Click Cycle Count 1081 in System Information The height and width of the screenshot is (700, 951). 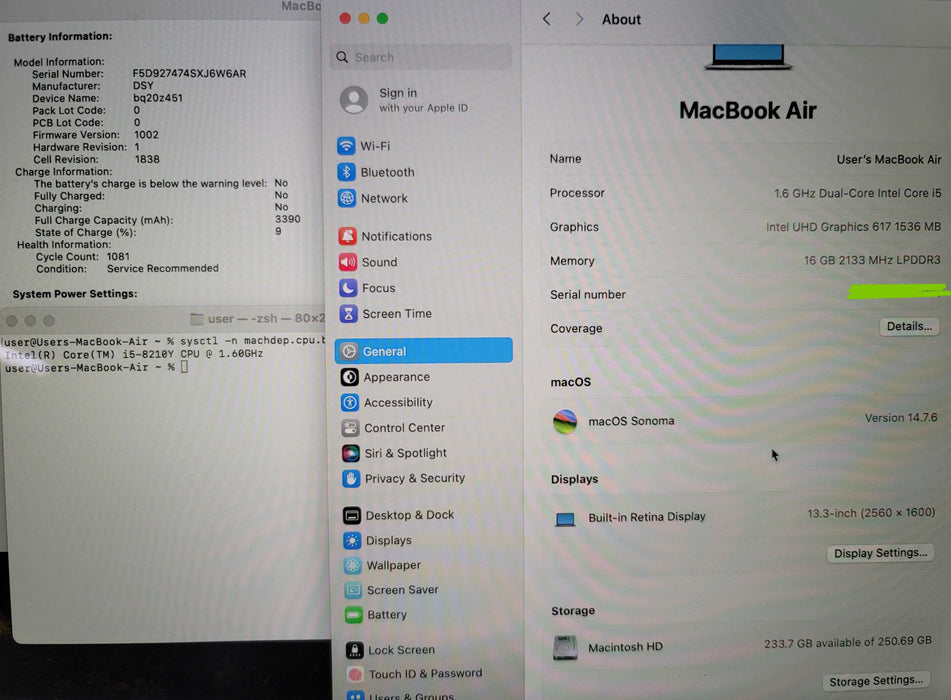[82, 257]
